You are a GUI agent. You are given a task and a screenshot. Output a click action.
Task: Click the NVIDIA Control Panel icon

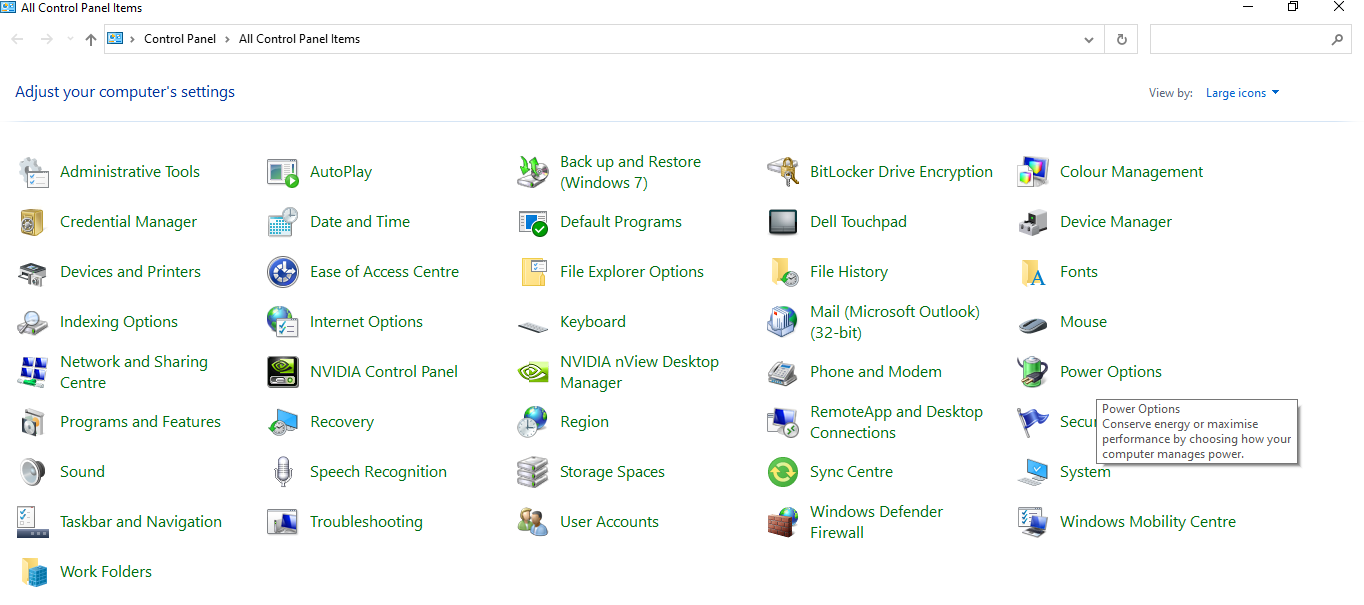tap(283, 372)
